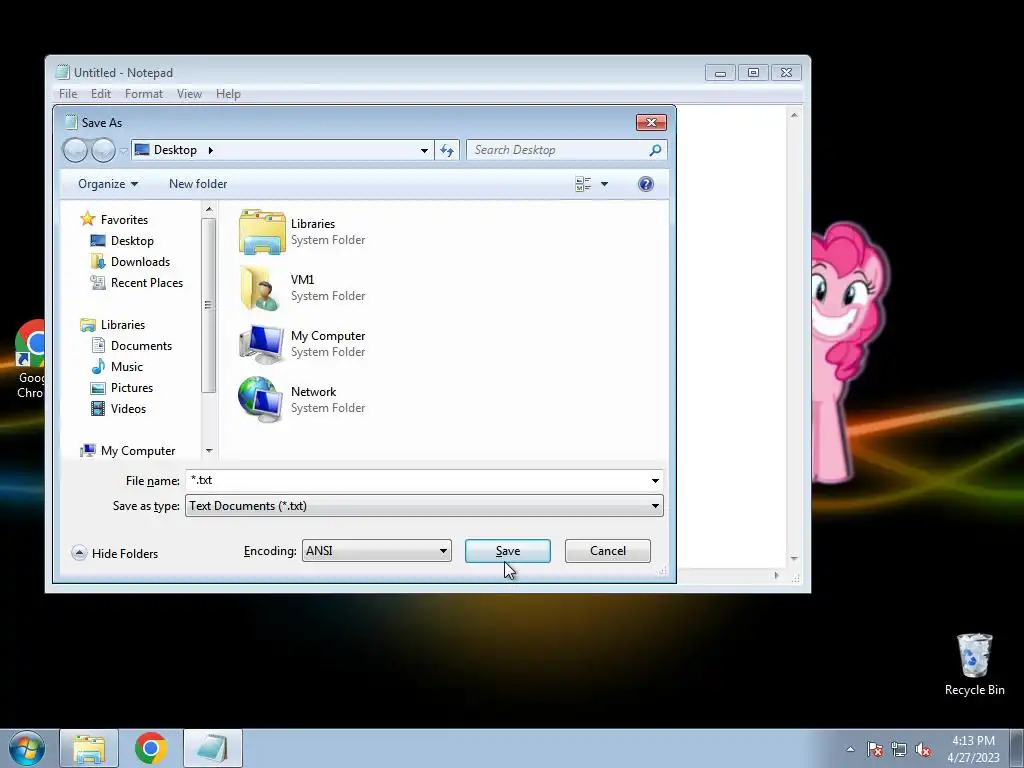Click navigation pane scroll up arrow
This screenshot has height=768, width=1024.
click(x=209, y=210)
